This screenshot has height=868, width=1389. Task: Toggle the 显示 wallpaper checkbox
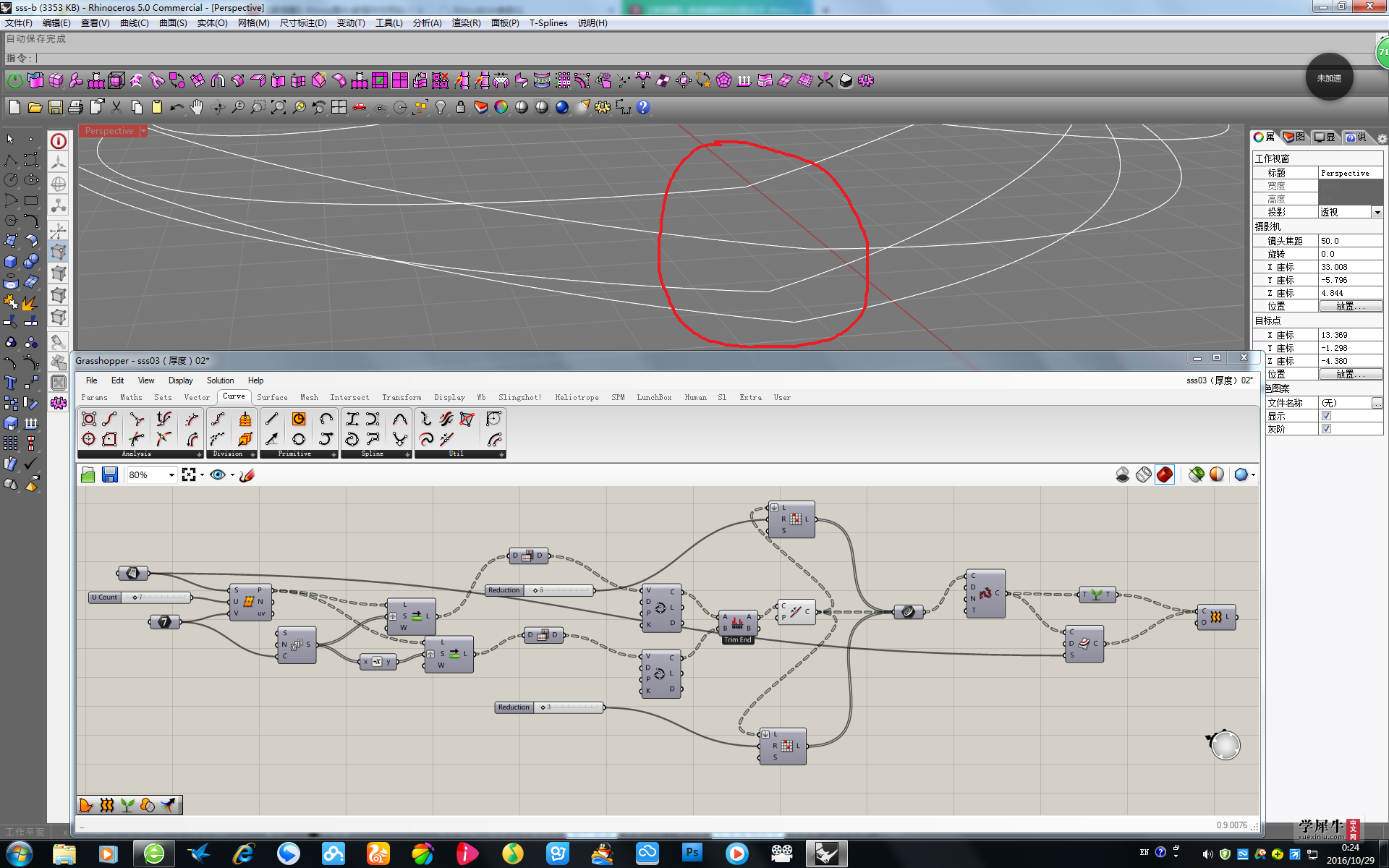[1326, 416]
